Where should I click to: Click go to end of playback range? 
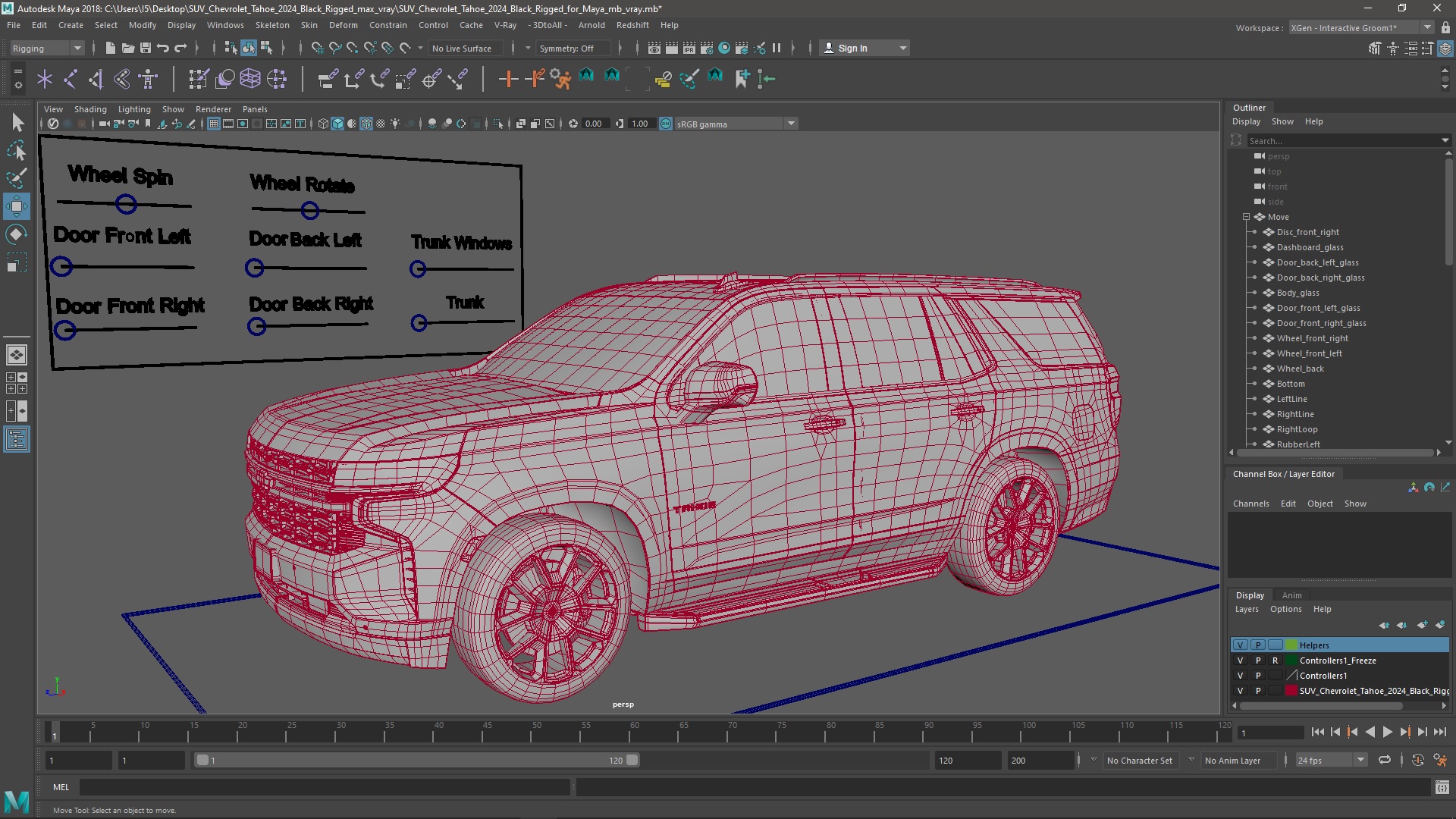(x=1439, y=732)
